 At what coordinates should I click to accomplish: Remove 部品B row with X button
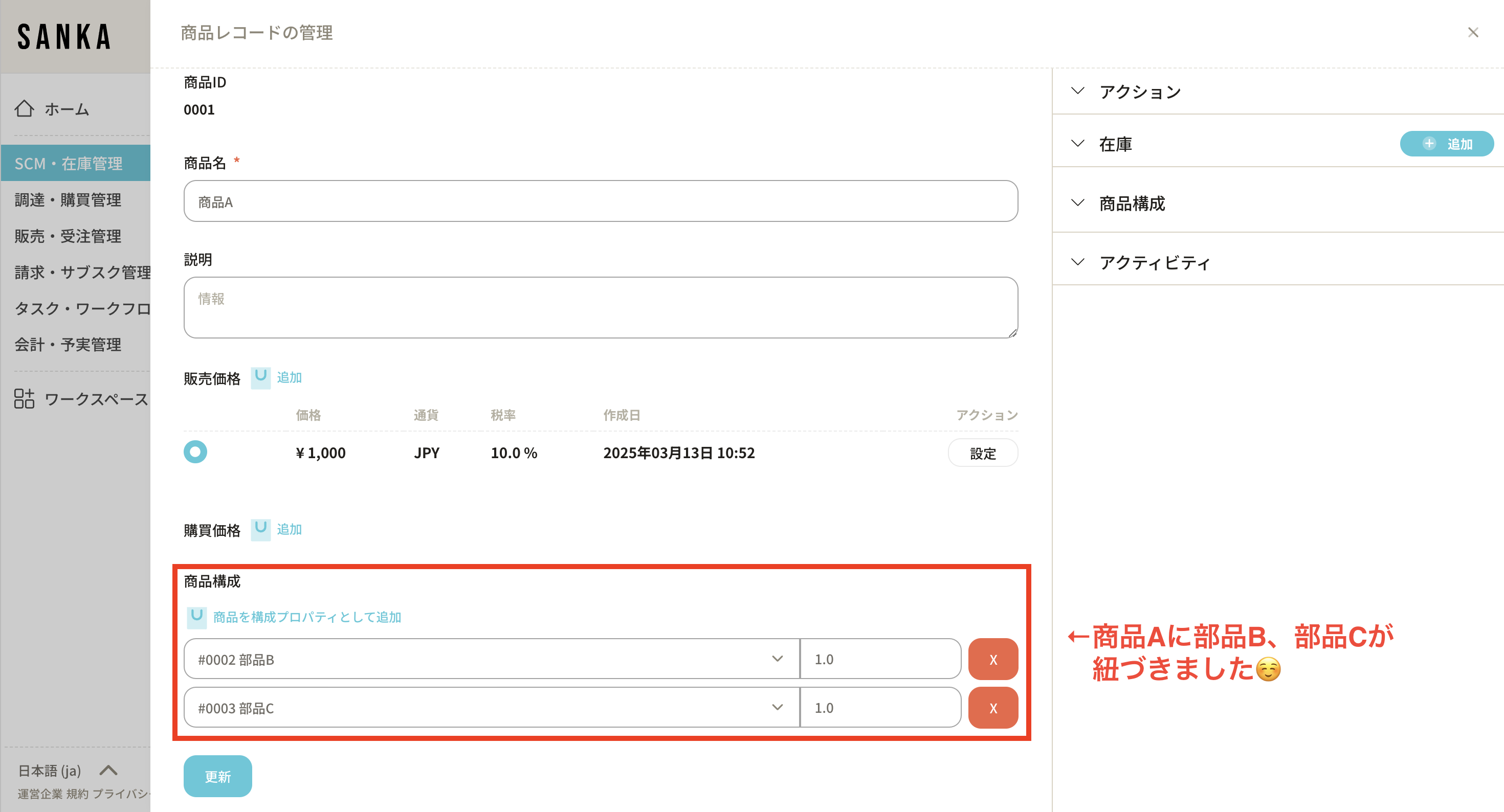click(992, 659)
